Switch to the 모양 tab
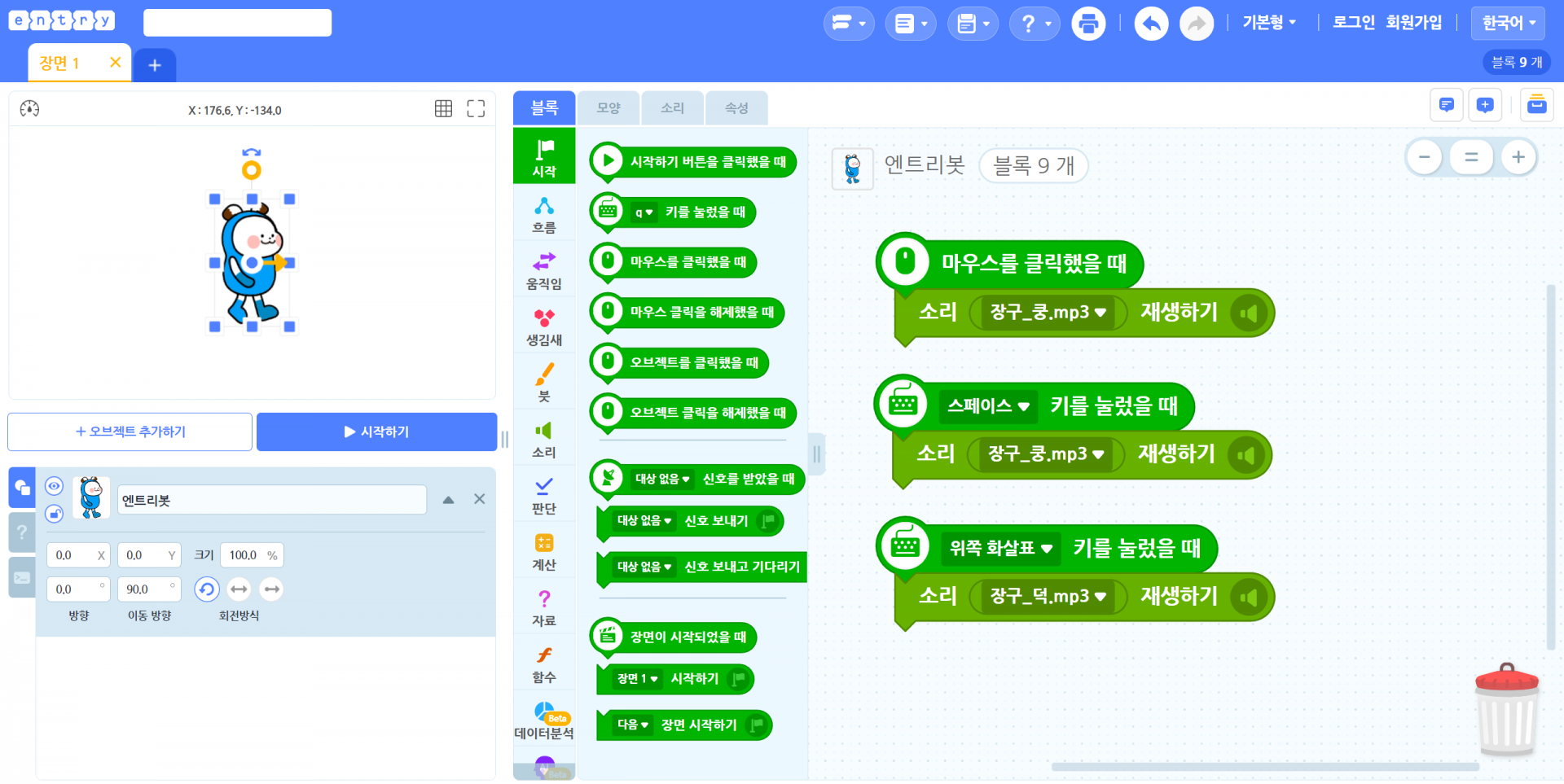Screen dimensions: 1564x784 [x=608, y=107]
